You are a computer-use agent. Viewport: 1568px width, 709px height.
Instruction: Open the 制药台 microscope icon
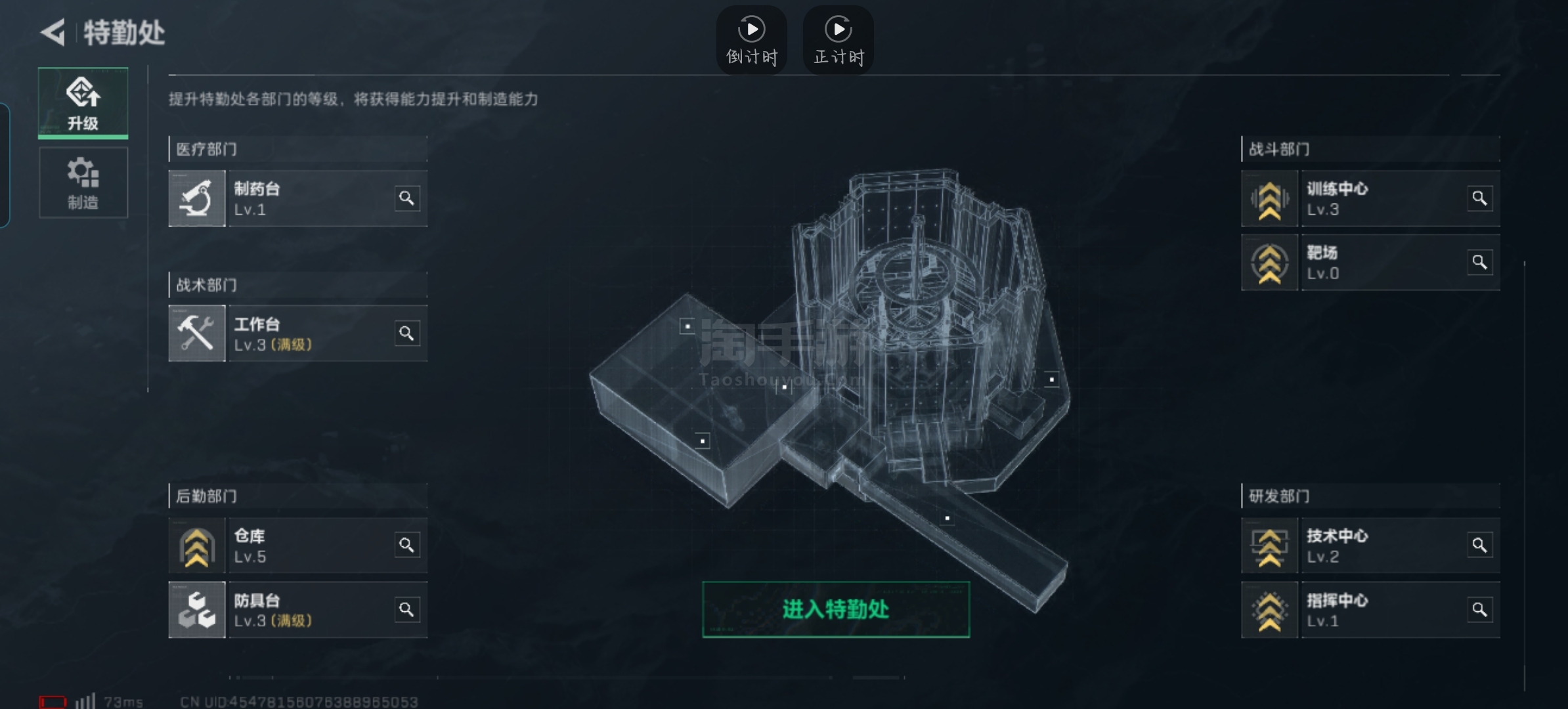pyautogui.click(x=197, y=198)
